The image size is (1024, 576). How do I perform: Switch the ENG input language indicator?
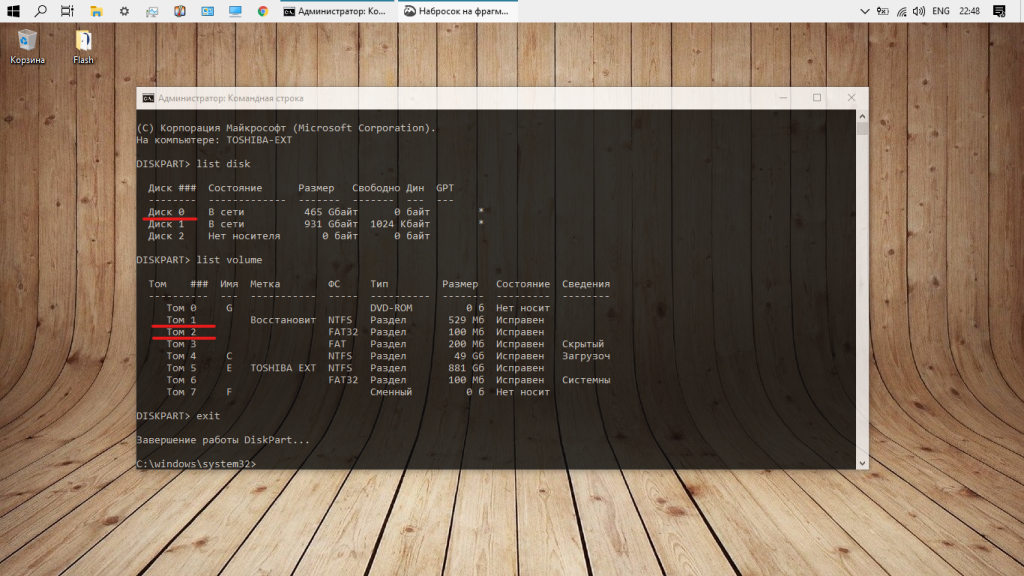(941, 11)
